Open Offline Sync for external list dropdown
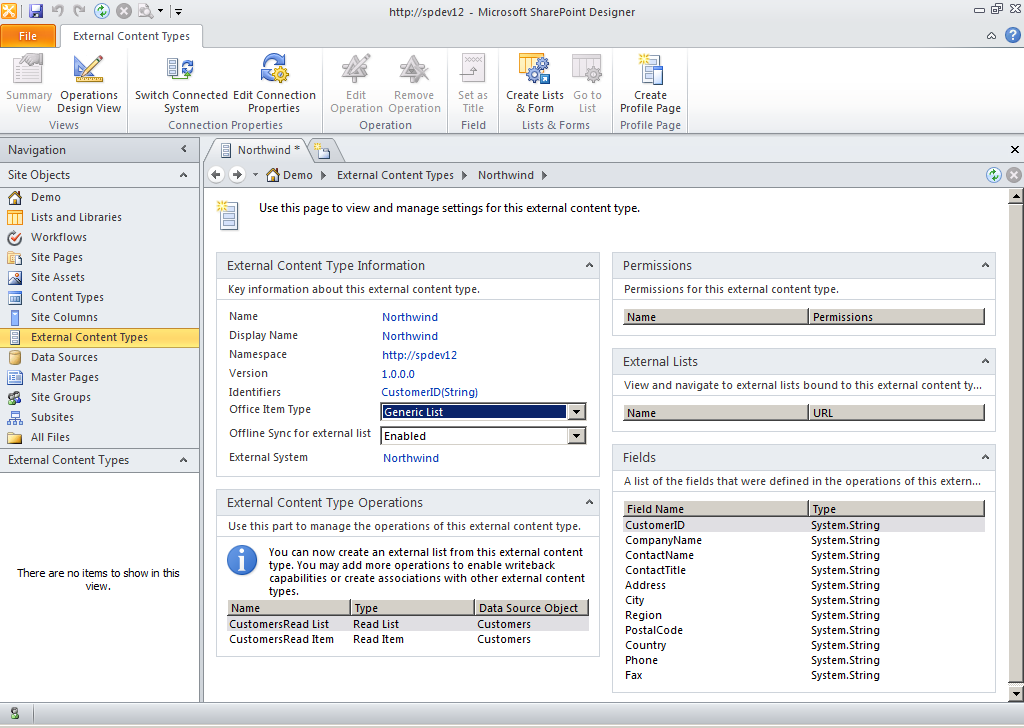 [576, 436]
